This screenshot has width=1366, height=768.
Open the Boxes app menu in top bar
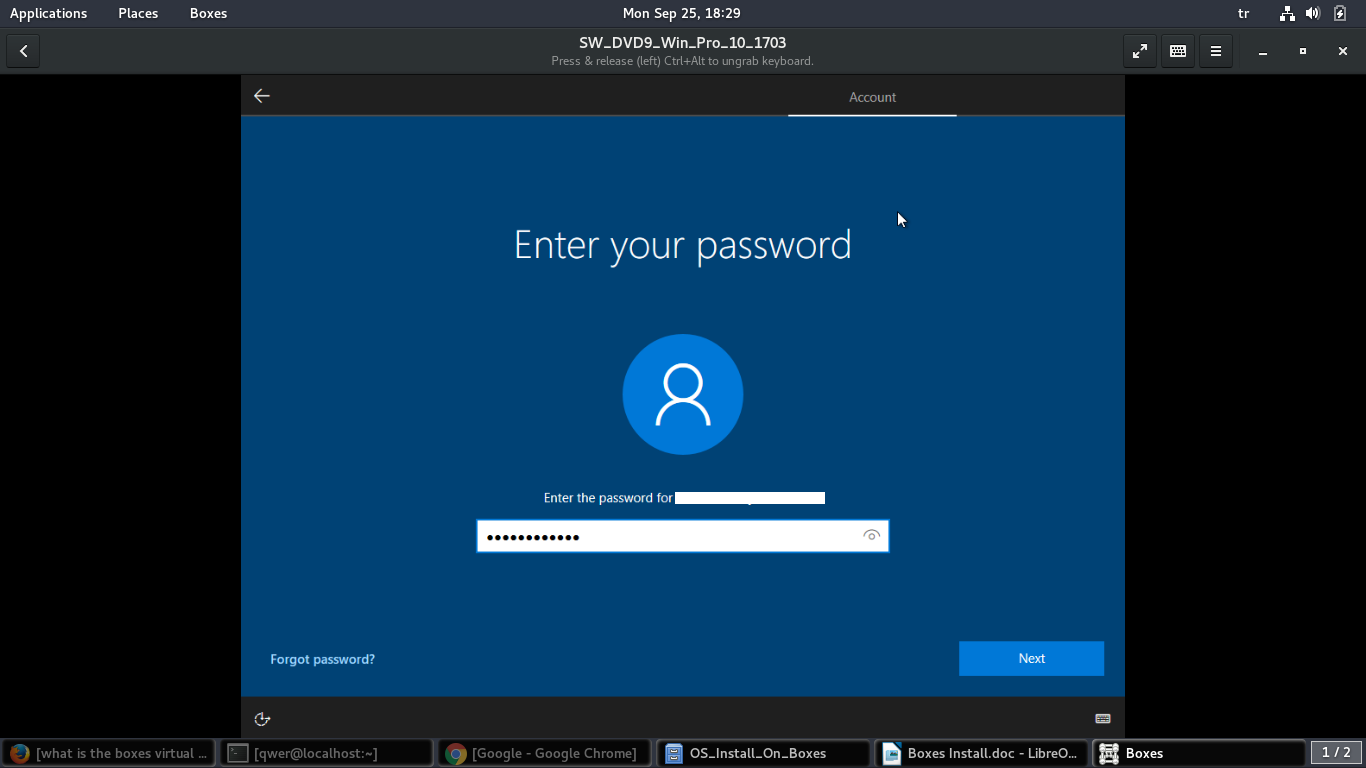pos(208,13)
